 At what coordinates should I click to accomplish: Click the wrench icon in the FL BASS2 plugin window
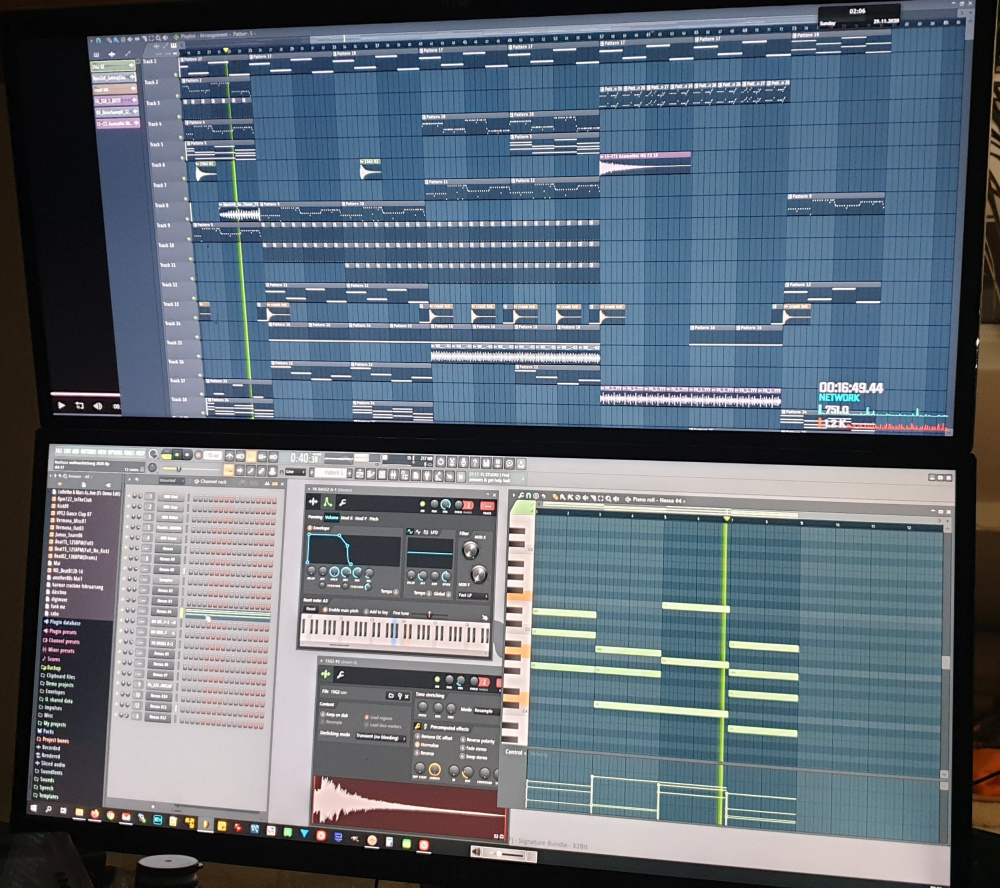[341, 503]
